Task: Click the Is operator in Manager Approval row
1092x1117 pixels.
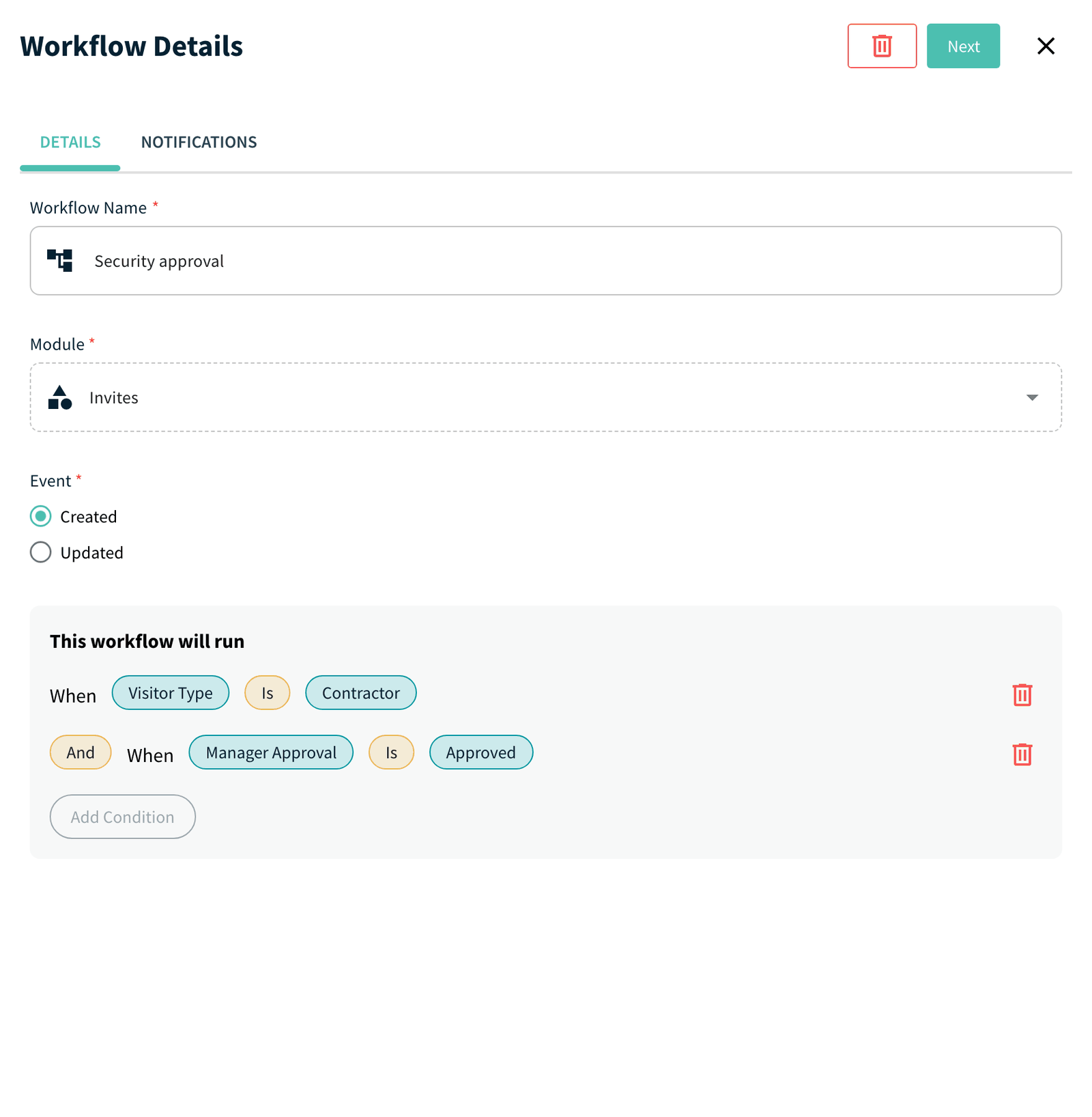Action: [x=391, y=752]
